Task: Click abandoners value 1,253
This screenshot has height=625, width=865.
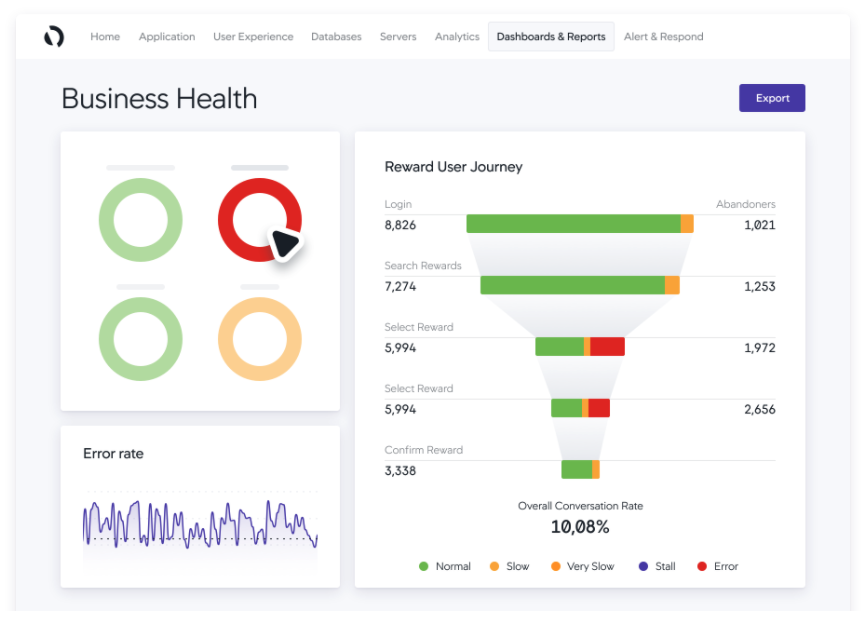Action: click(760, 286)
